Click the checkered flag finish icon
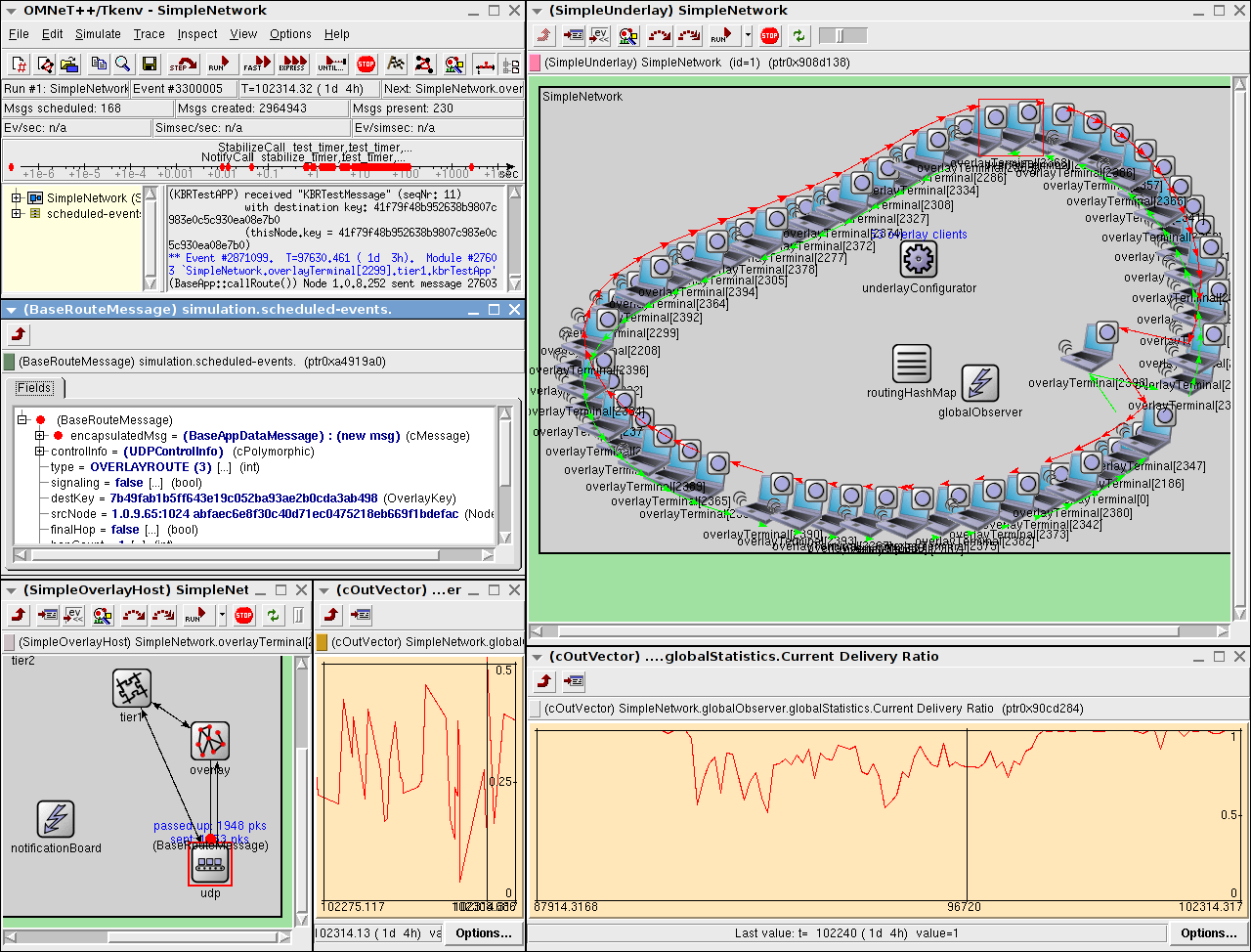 point(396,65)
